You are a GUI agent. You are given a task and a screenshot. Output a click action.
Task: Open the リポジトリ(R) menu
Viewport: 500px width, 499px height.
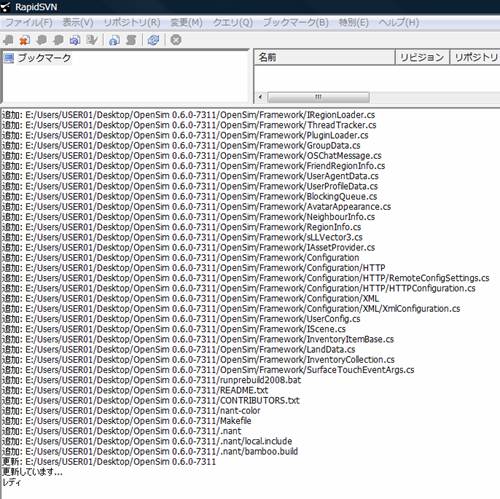pyautogui.click(x=132, y=23)
